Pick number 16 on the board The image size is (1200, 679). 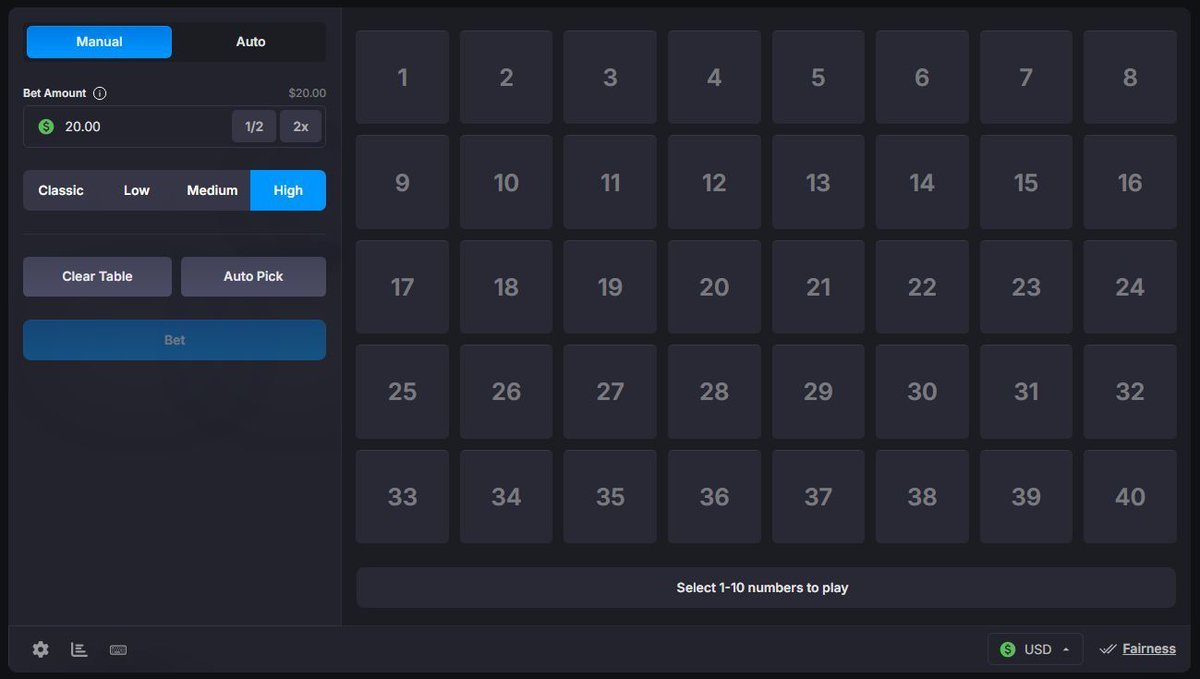1130,182
